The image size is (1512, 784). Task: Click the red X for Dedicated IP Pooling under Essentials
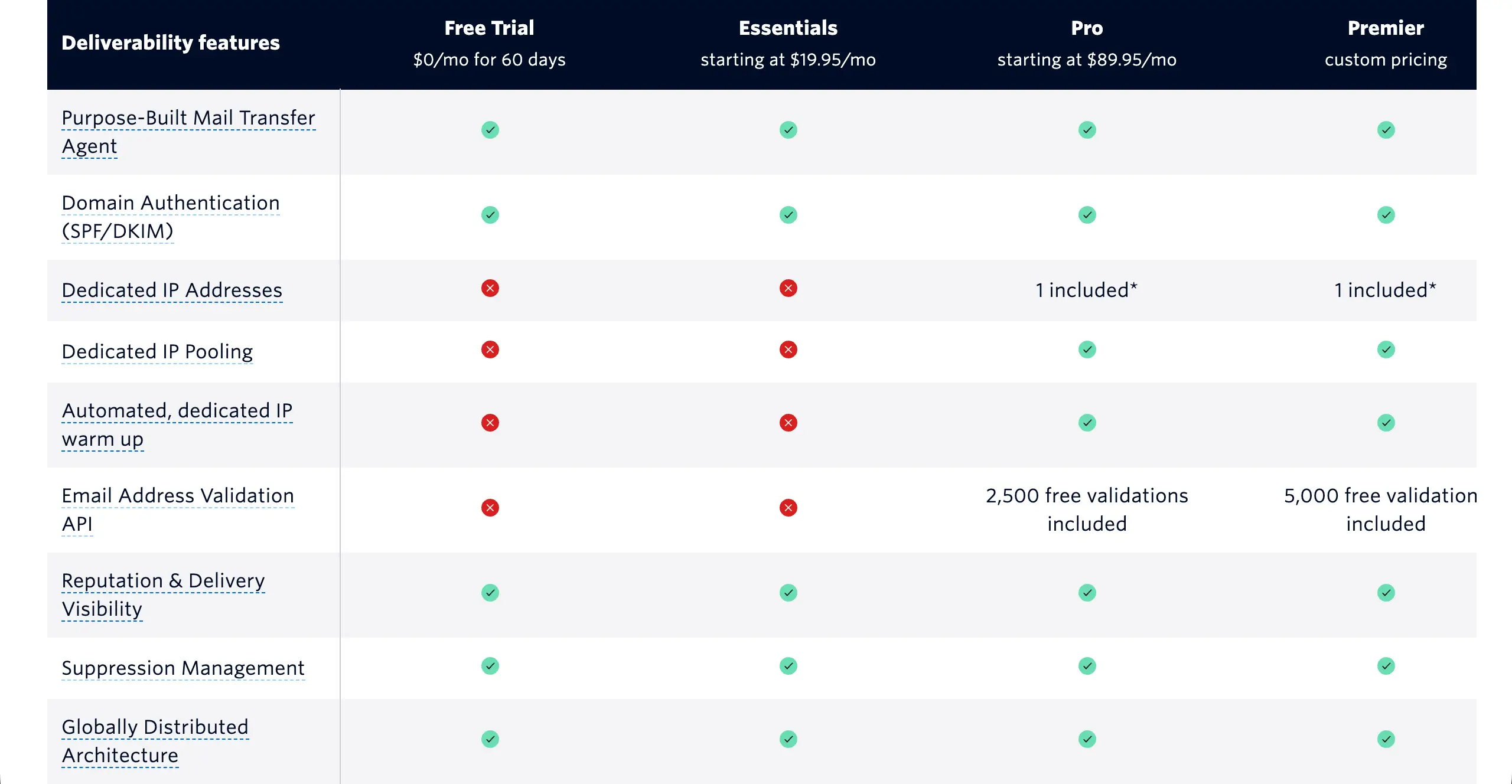788,349
